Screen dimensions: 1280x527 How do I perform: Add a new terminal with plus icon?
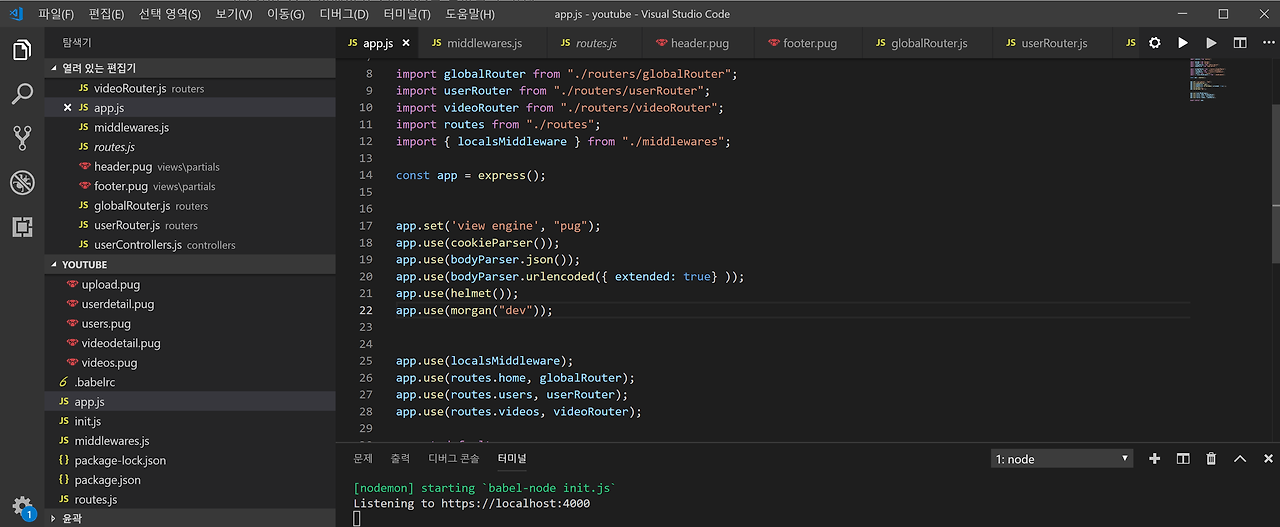(x=1154, y=459)
